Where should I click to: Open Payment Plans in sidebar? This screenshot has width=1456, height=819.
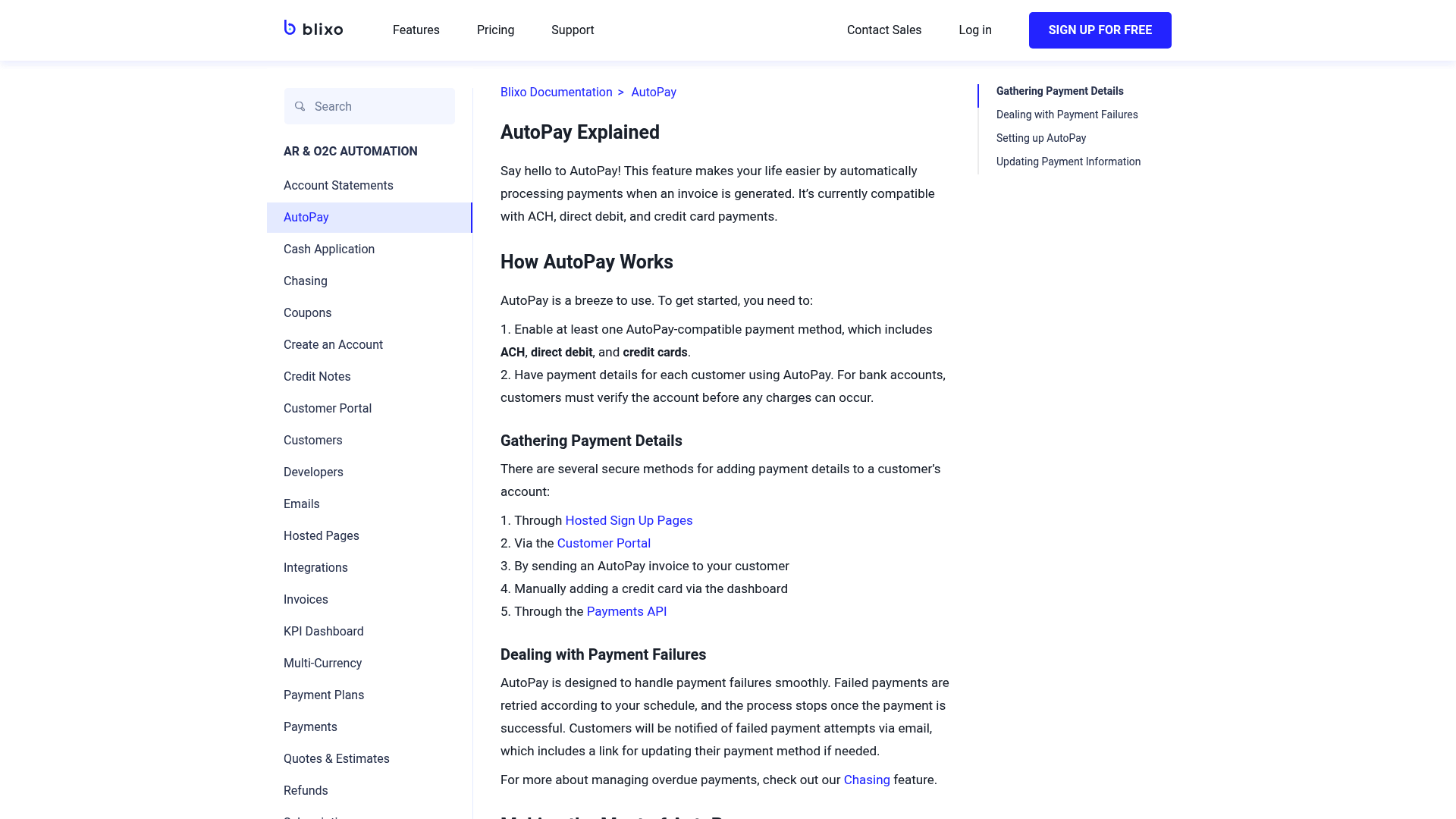[x=324, y=695]
